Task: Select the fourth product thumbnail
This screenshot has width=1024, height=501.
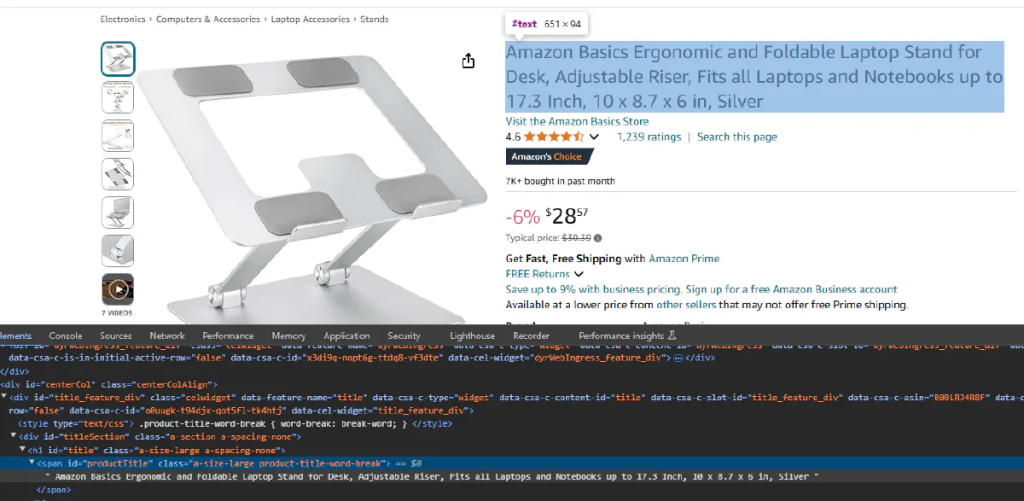Action: click(118, 174)
